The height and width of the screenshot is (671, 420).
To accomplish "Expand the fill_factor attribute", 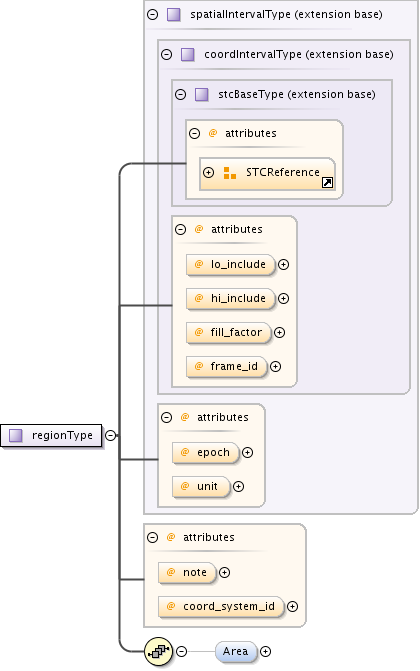I will pyautogui.click(x=280, y=333).
